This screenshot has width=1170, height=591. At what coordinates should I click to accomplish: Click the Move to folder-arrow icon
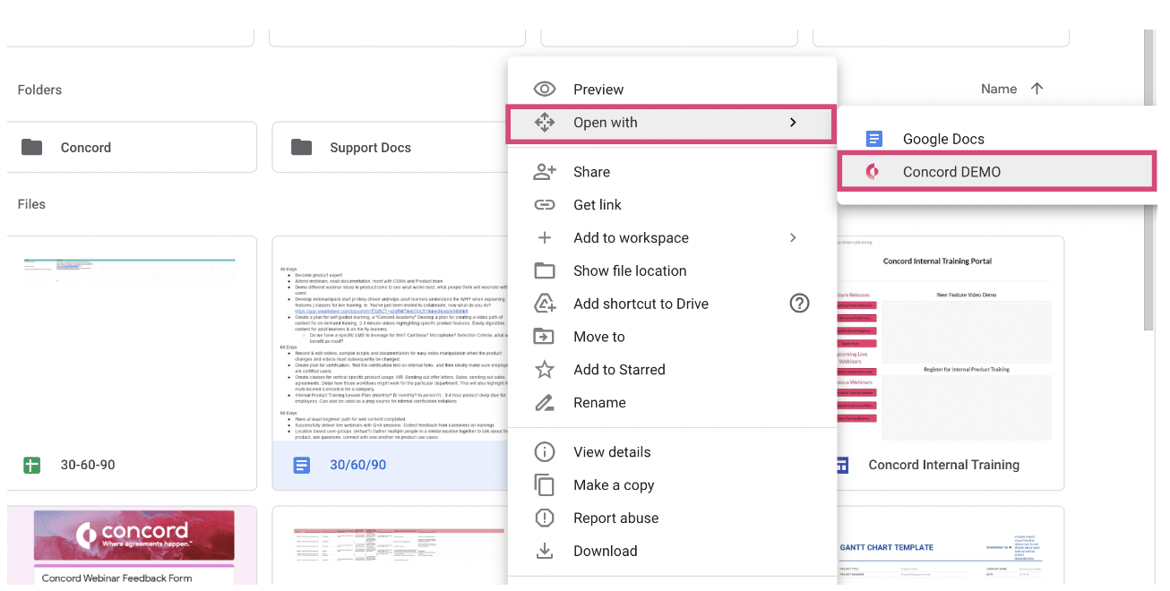pyautogui.click(x=545, y=337)
